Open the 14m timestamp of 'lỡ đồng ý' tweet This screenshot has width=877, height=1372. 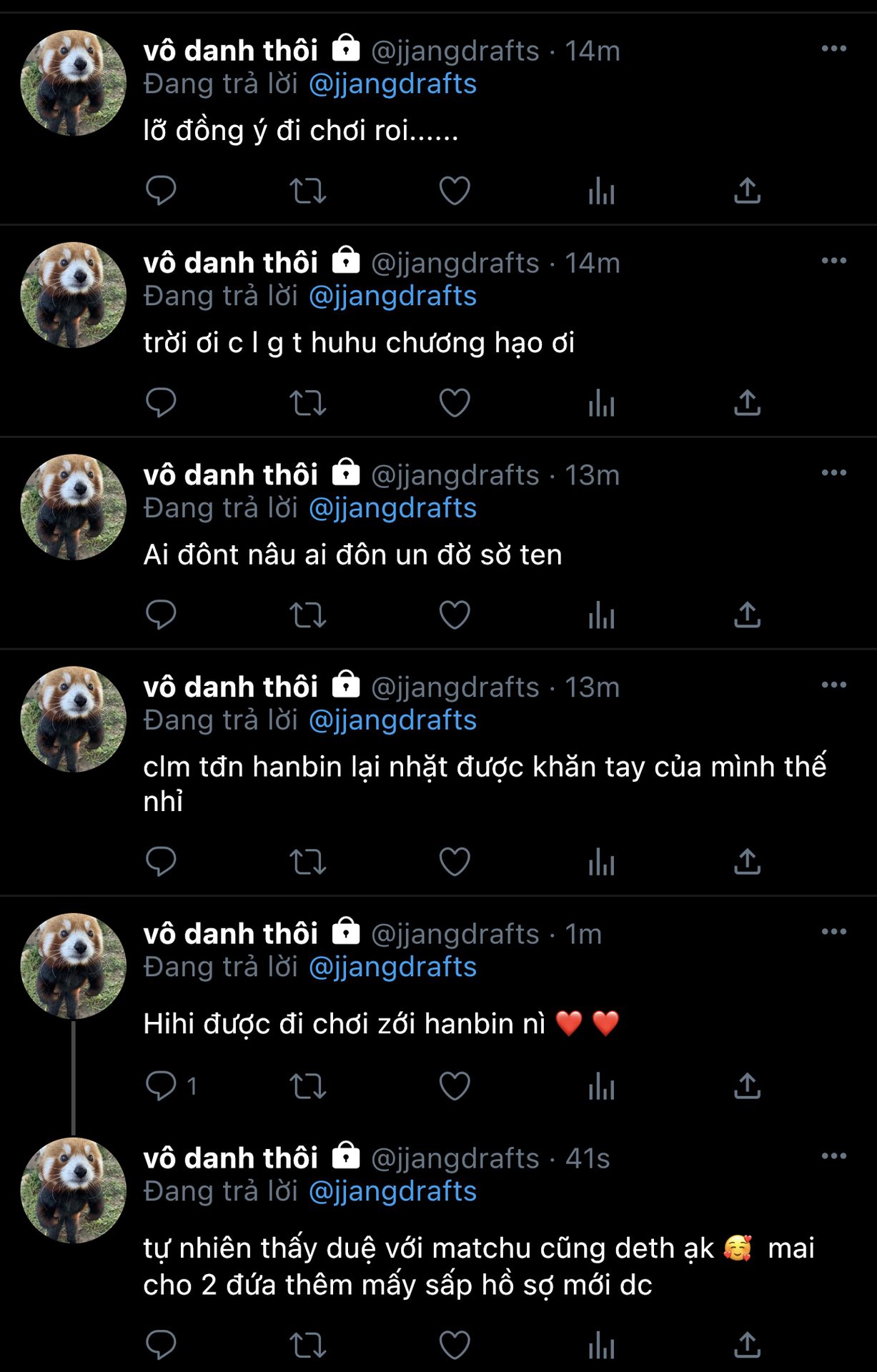coord(592,51)
